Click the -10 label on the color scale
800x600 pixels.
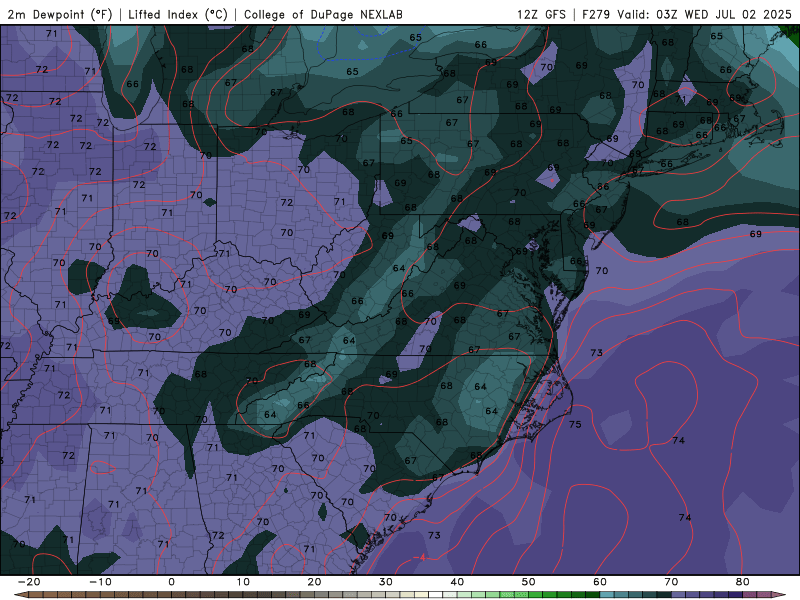100,582
